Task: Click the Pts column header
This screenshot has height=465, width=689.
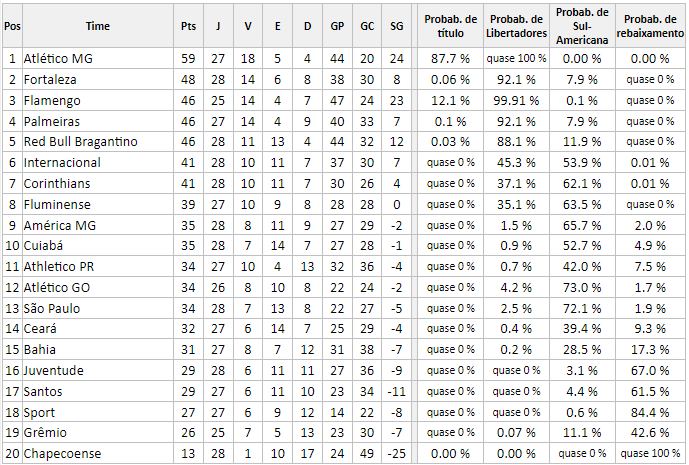Action: tap(188, 26)
